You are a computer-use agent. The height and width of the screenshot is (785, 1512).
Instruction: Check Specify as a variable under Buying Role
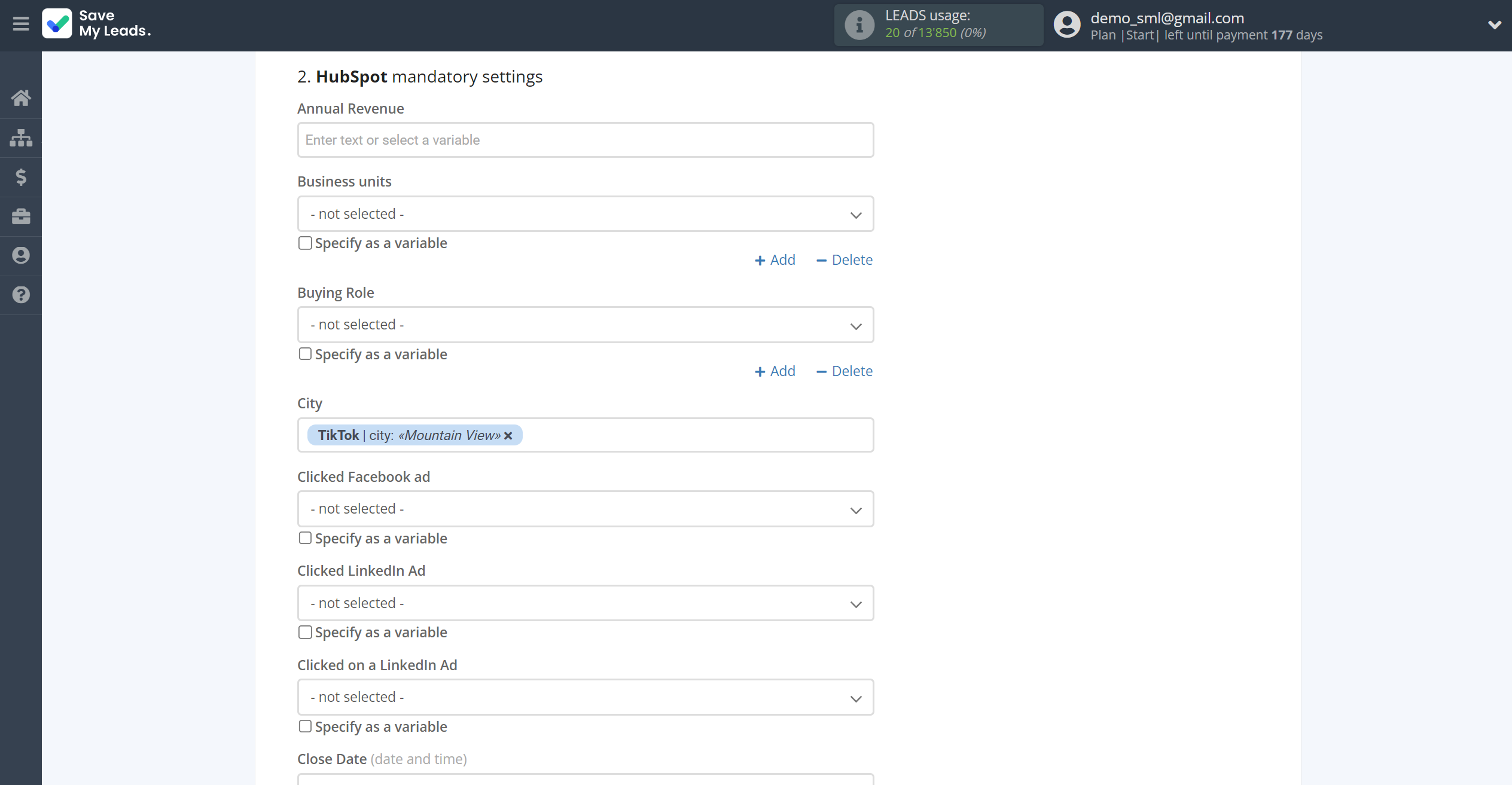click(305, 354)
